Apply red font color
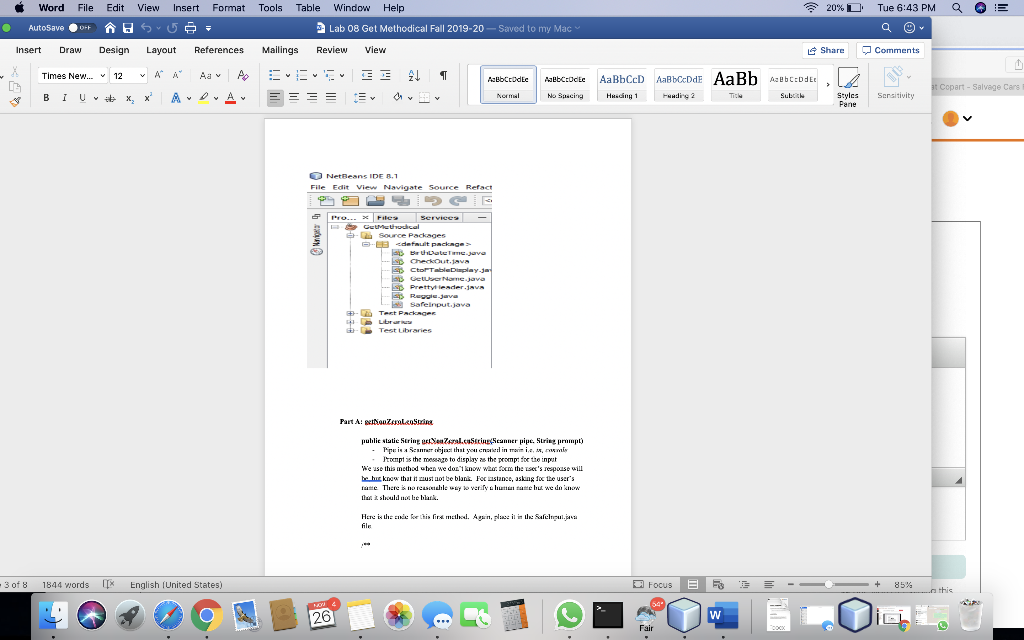Screen dimensions: 1024x640 [x=231, y=98]
